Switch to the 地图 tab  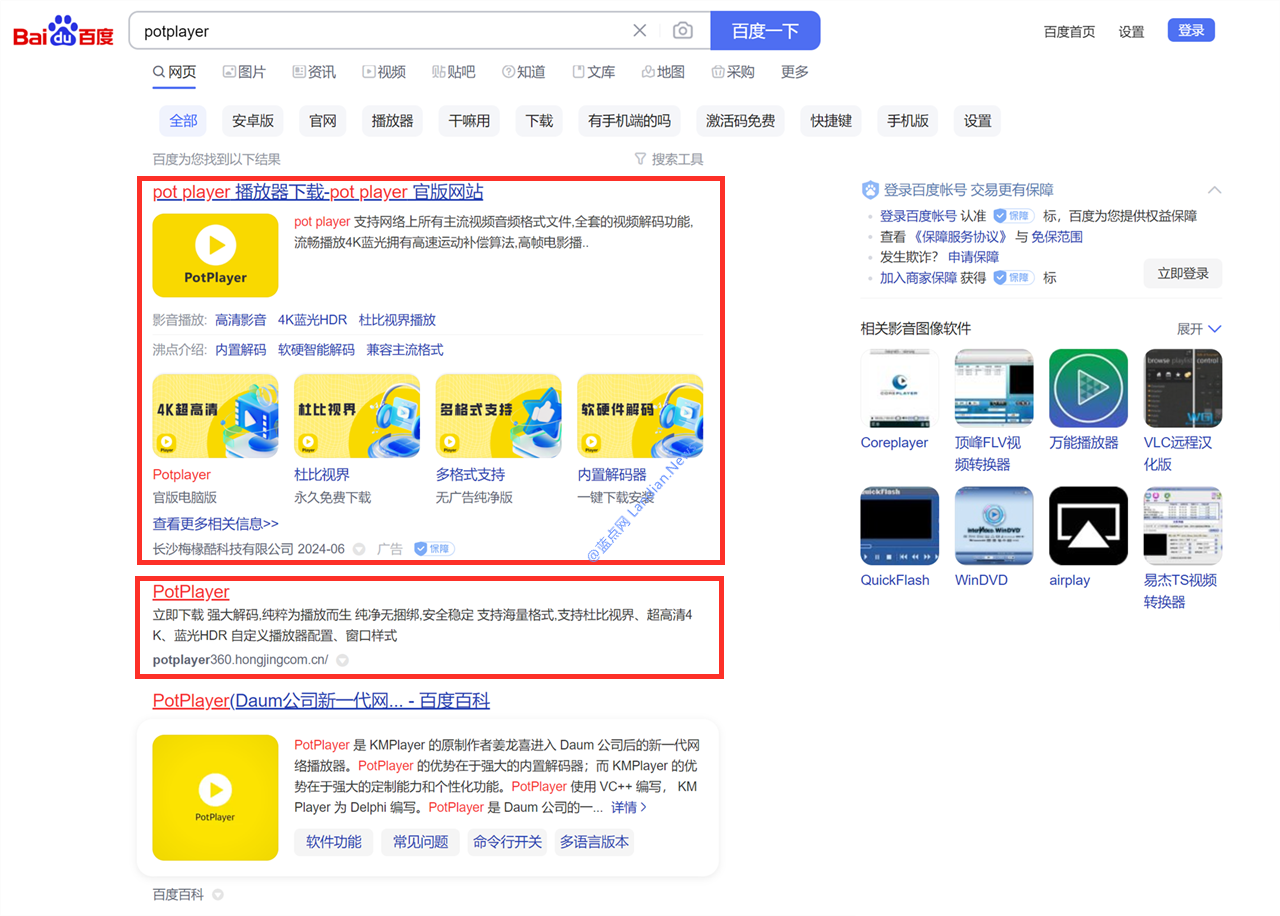pos(664,72)
